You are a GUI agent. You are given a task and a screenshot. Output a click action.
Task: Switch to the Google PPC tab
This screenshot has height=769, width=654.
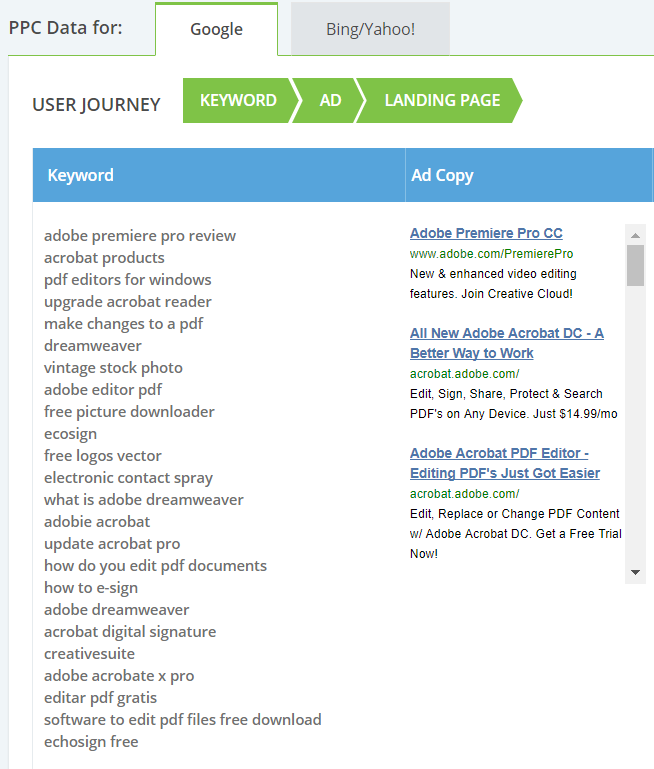[216, 29]
